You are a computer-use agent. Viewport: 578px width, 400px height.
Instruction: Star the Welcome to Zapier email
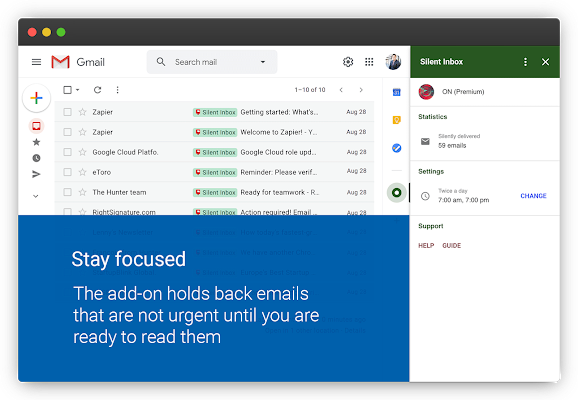coord(83,132)
